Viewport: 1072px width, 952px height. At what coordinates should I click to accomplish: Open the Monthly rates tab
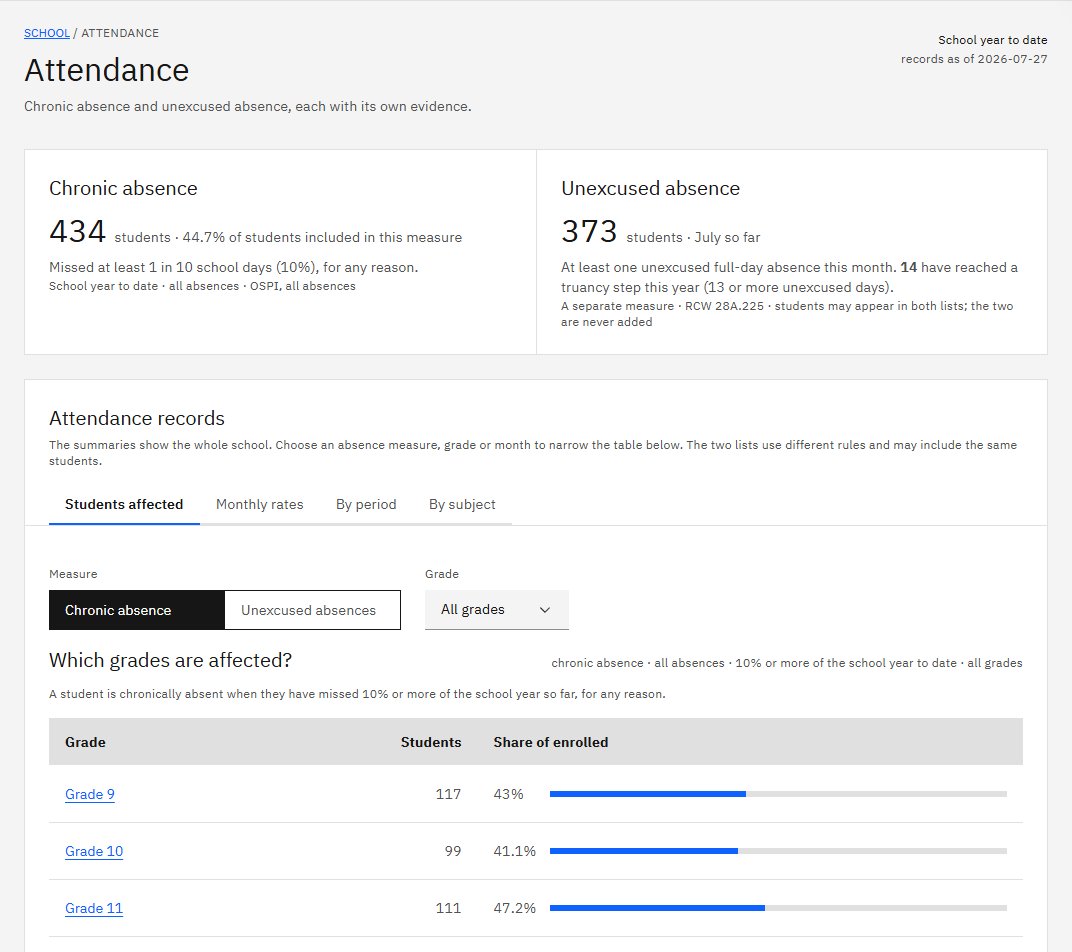pos(259,504)
